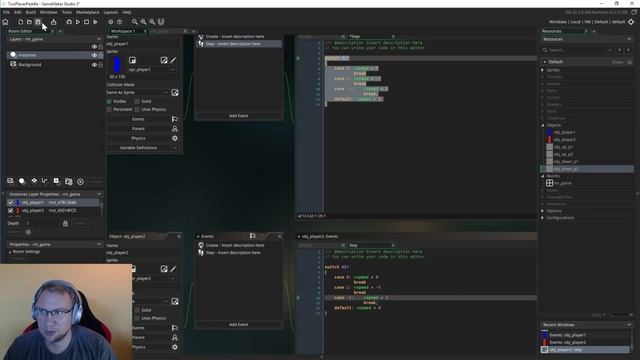Expand the Sprites resource folder

click(543, 70)
